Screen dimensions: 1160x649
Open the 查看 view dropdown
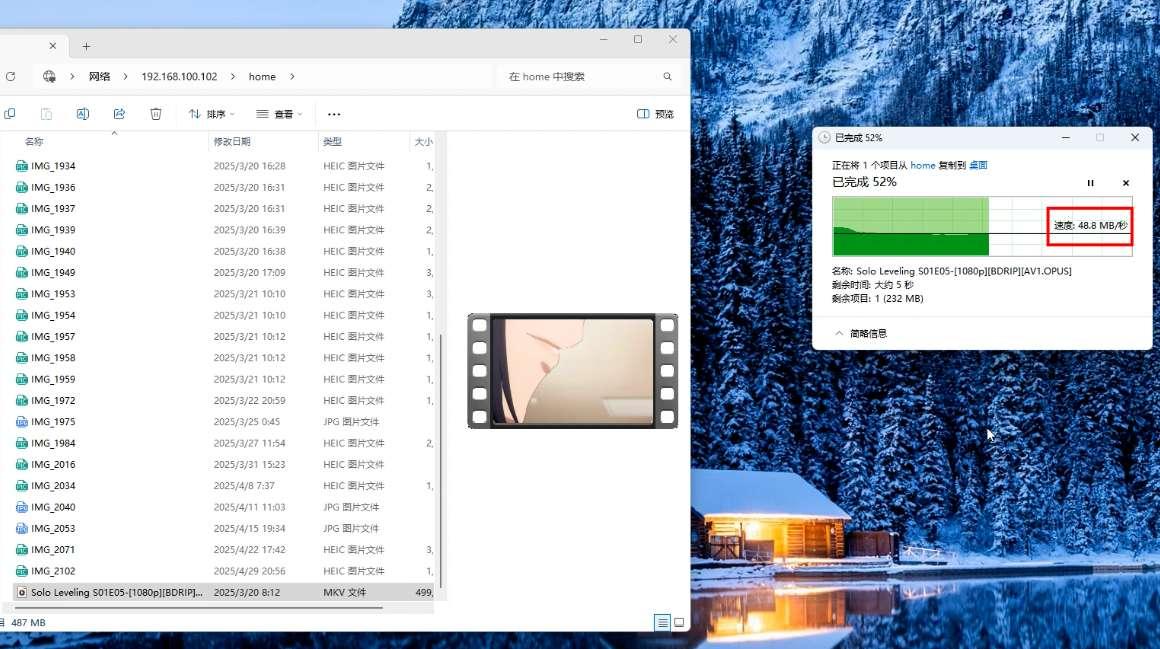(x=278, y=113)
